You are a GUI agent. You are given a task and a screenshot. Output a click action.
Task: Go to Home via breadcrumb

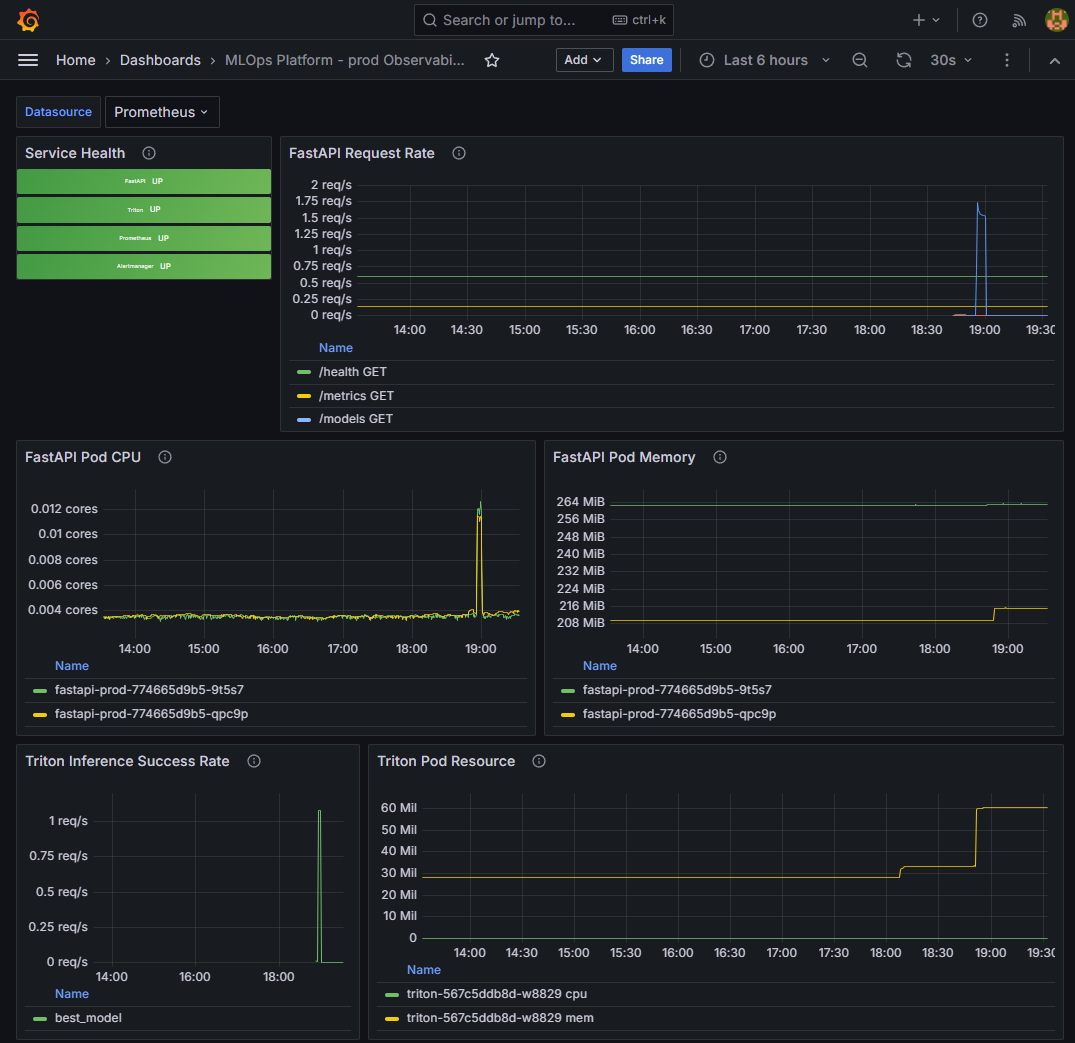pyautogui.click(x=75, y=60)
